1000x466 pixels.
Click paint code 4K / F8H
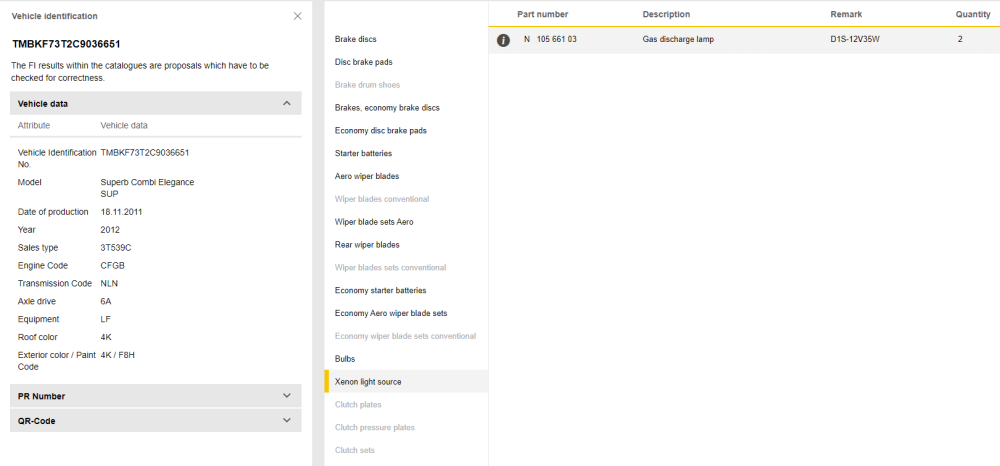click(117, 354)
